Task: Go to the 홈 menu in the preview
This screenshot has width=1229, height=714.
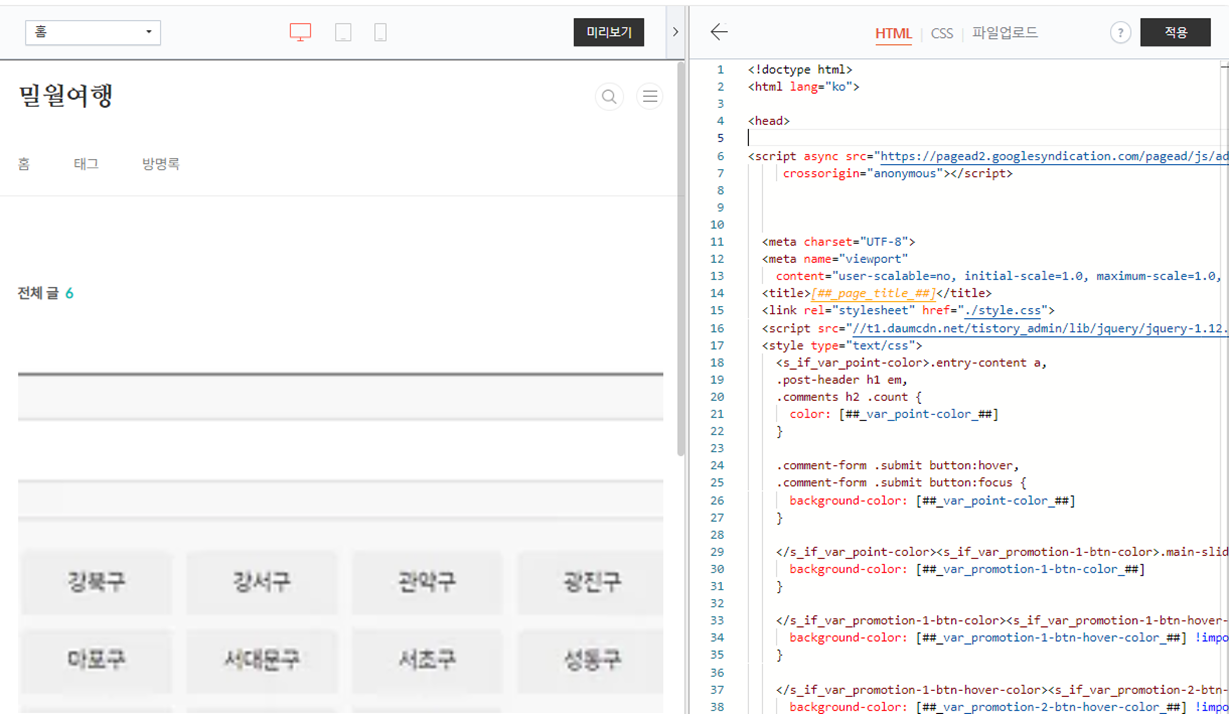Action: tap(24, 164)
